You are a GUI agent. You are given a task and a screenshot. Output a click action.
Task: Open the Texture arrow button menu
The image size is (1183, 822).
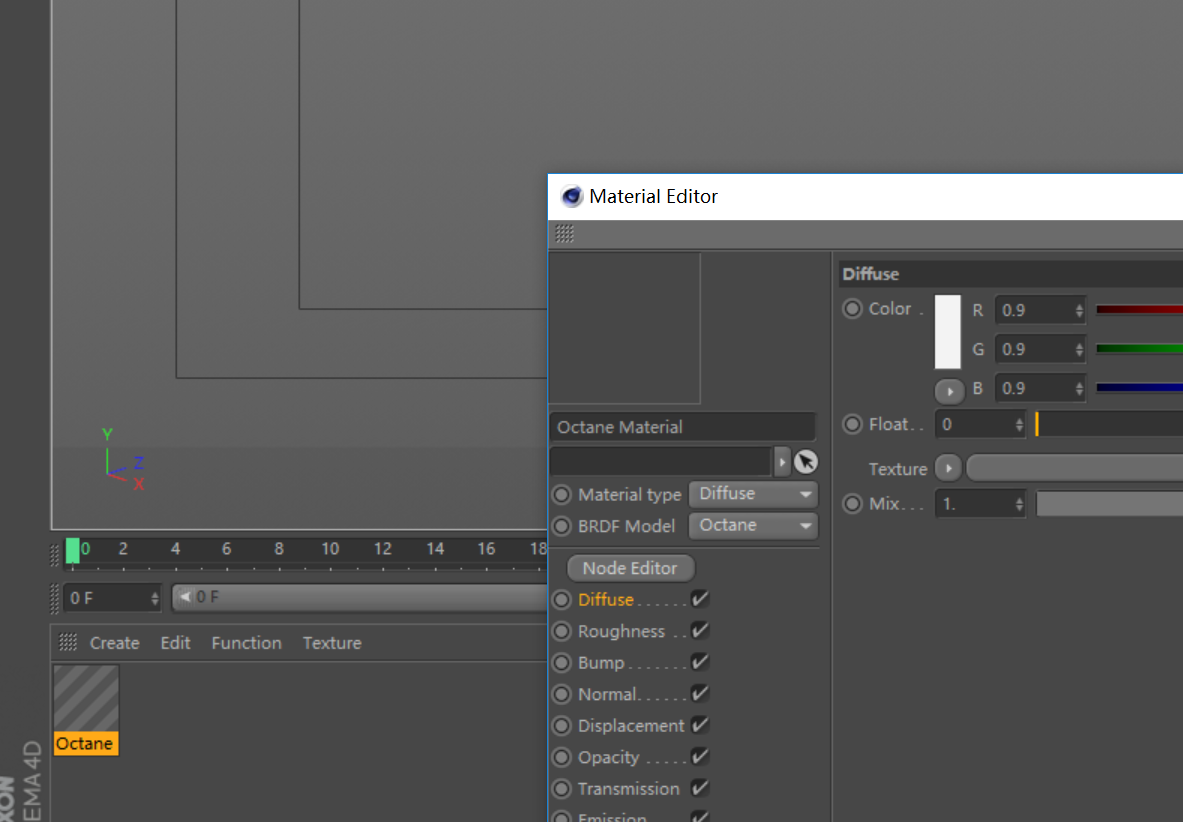click(x=948, y=468)
